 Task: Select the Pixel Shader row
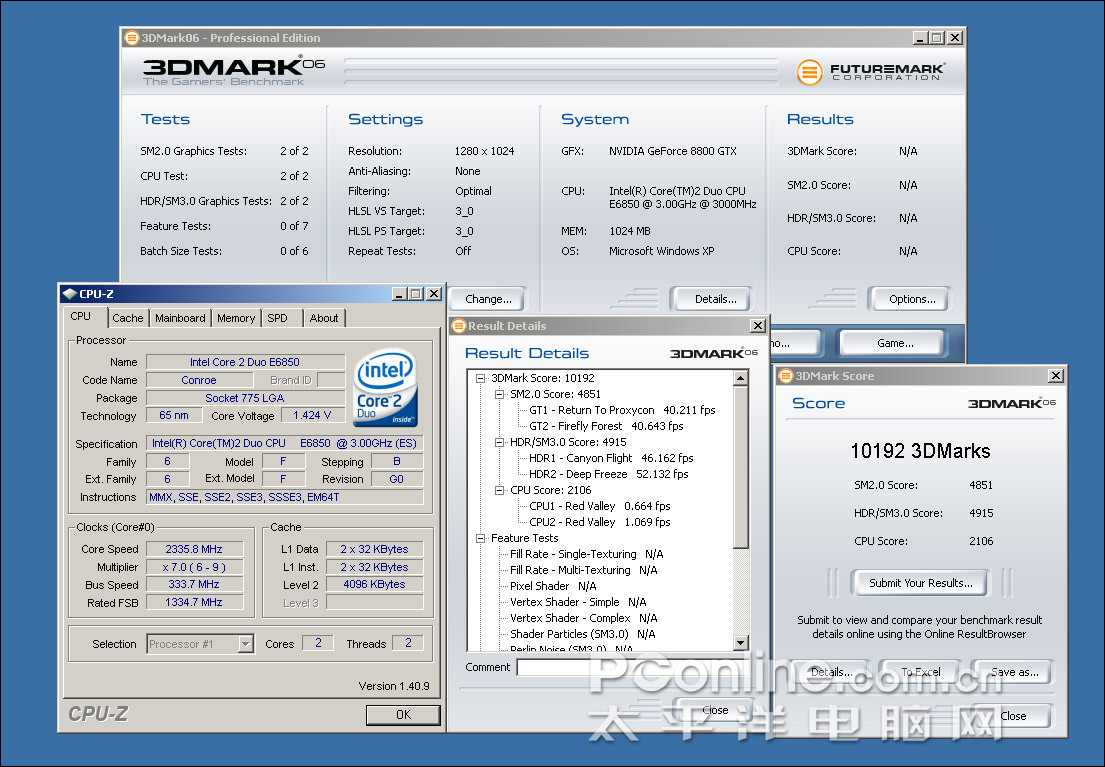pos(553,587)
